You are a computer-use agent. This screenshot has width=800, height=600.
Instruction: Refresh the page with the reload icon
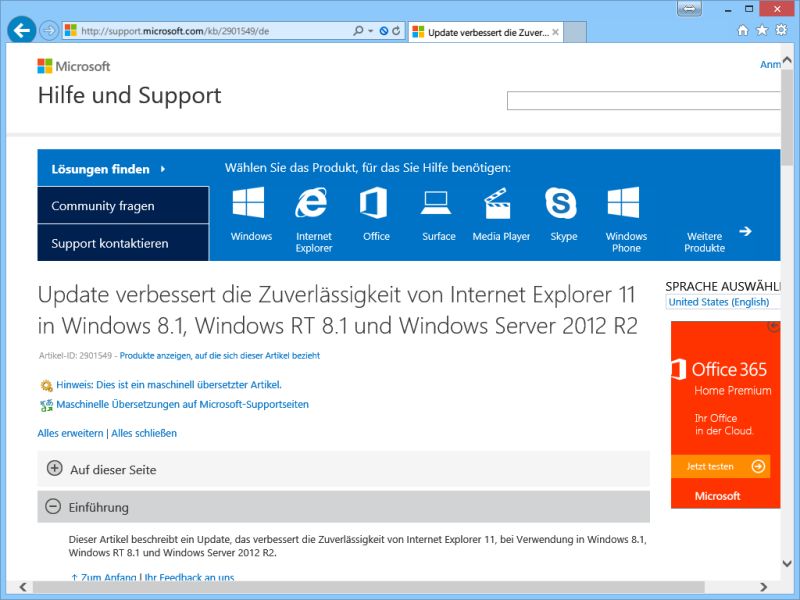pyautogui.click(x=396, y=31)
